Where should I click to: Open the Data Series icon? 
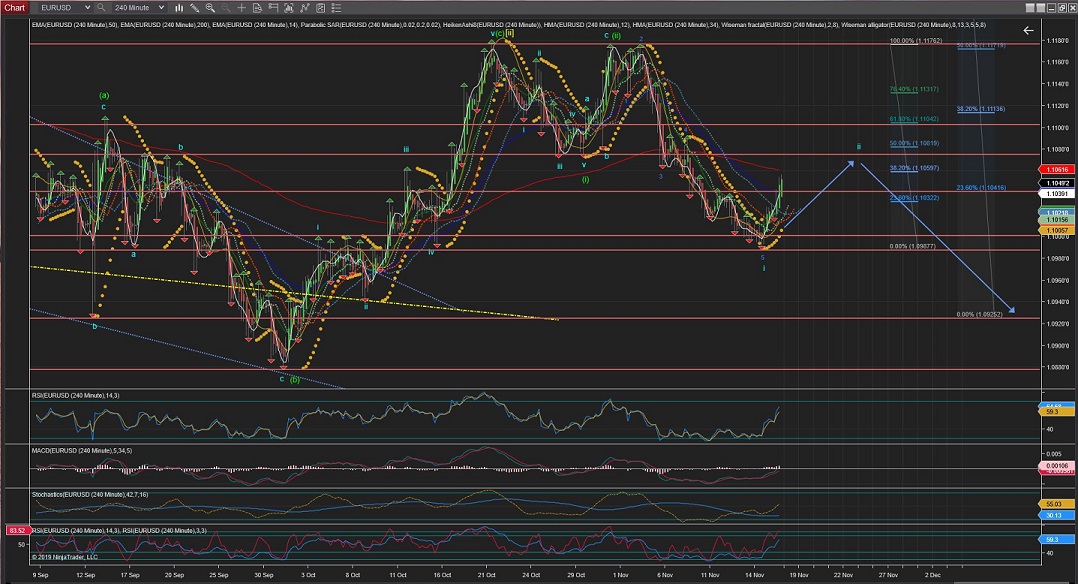coord(289,8)
